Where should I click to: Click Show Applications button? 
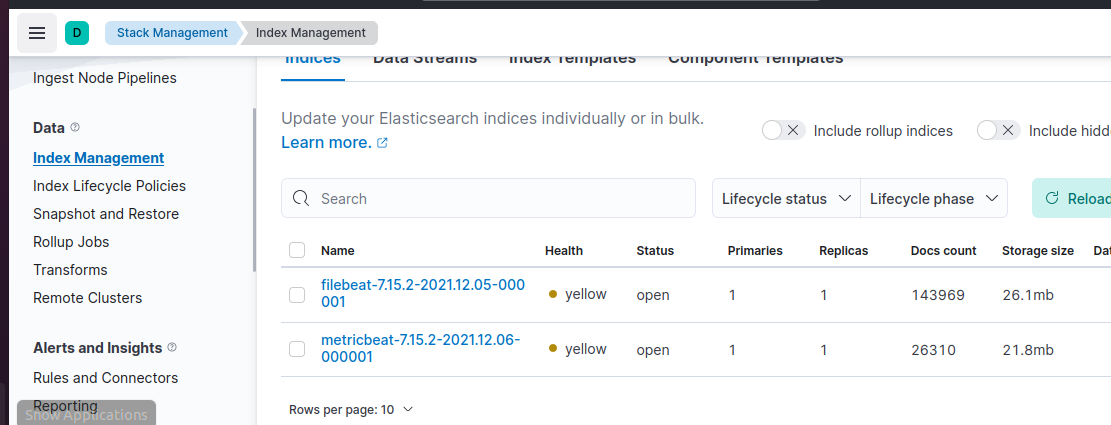coord(86,414)
